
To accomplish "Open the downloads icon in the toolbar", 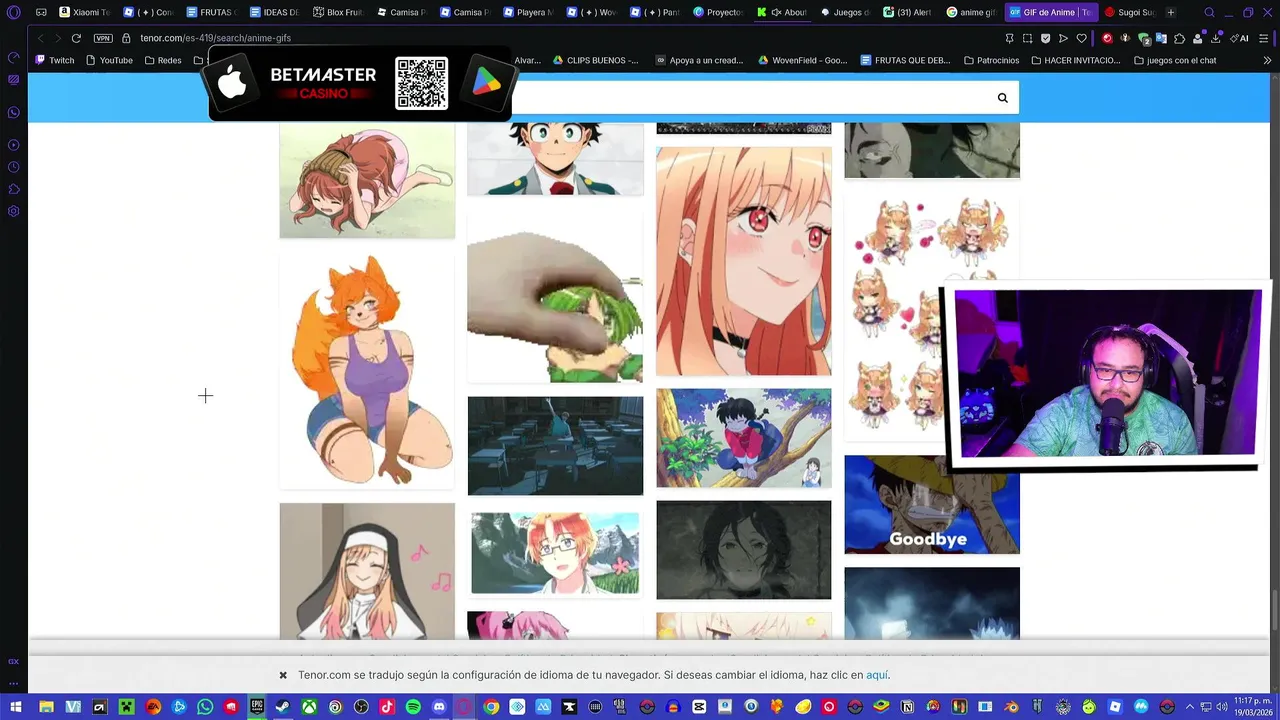I will coord(1215,38).
